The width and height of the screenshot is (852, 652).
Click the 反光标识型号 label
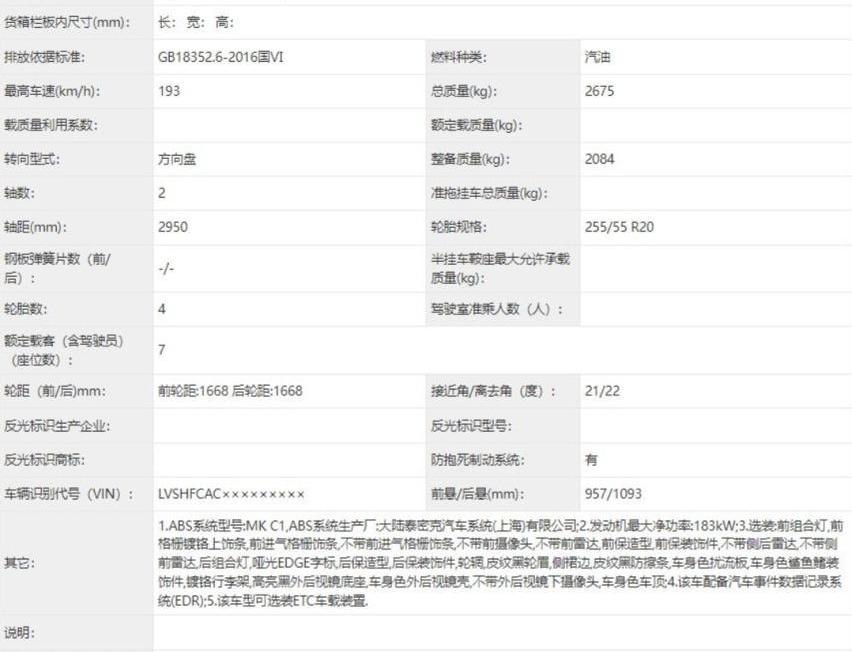pos(471,426)
